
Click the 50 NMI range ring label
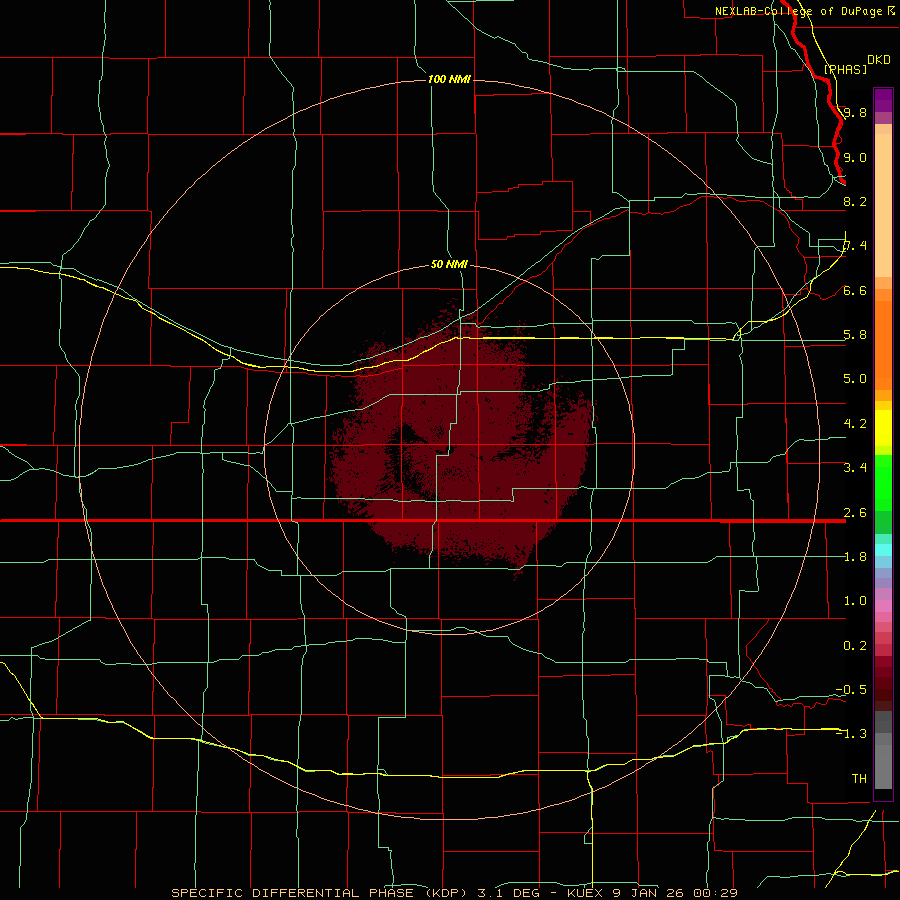coord(449,264)
